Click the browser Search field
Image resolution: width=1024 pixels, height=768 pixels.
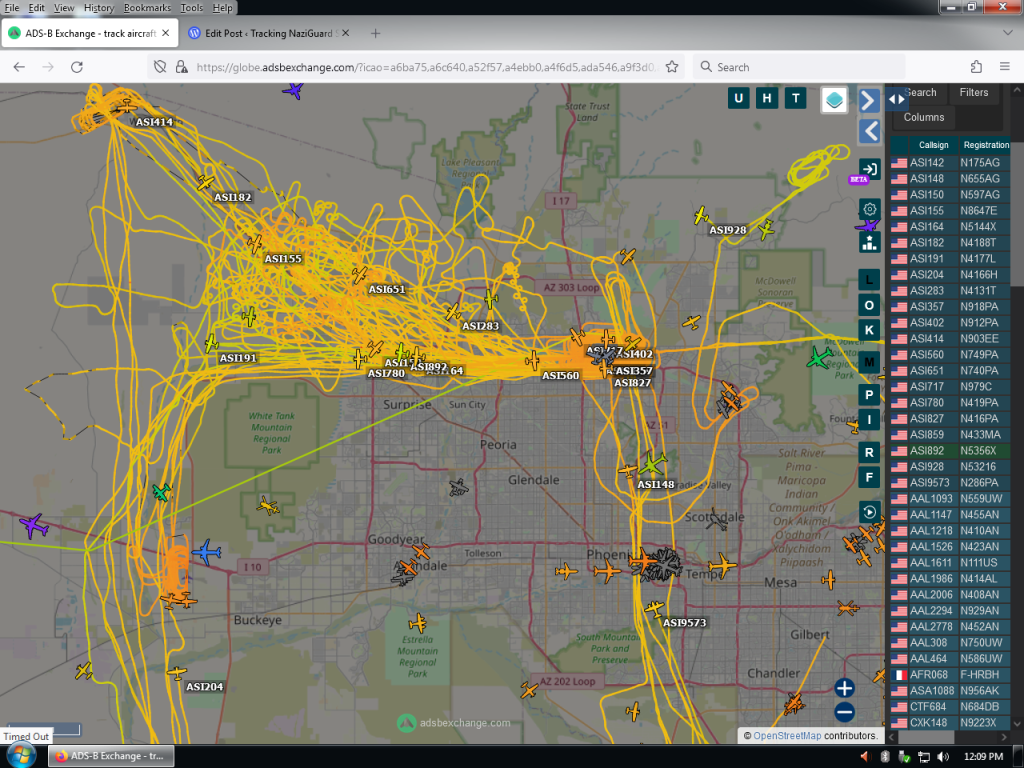799,67
